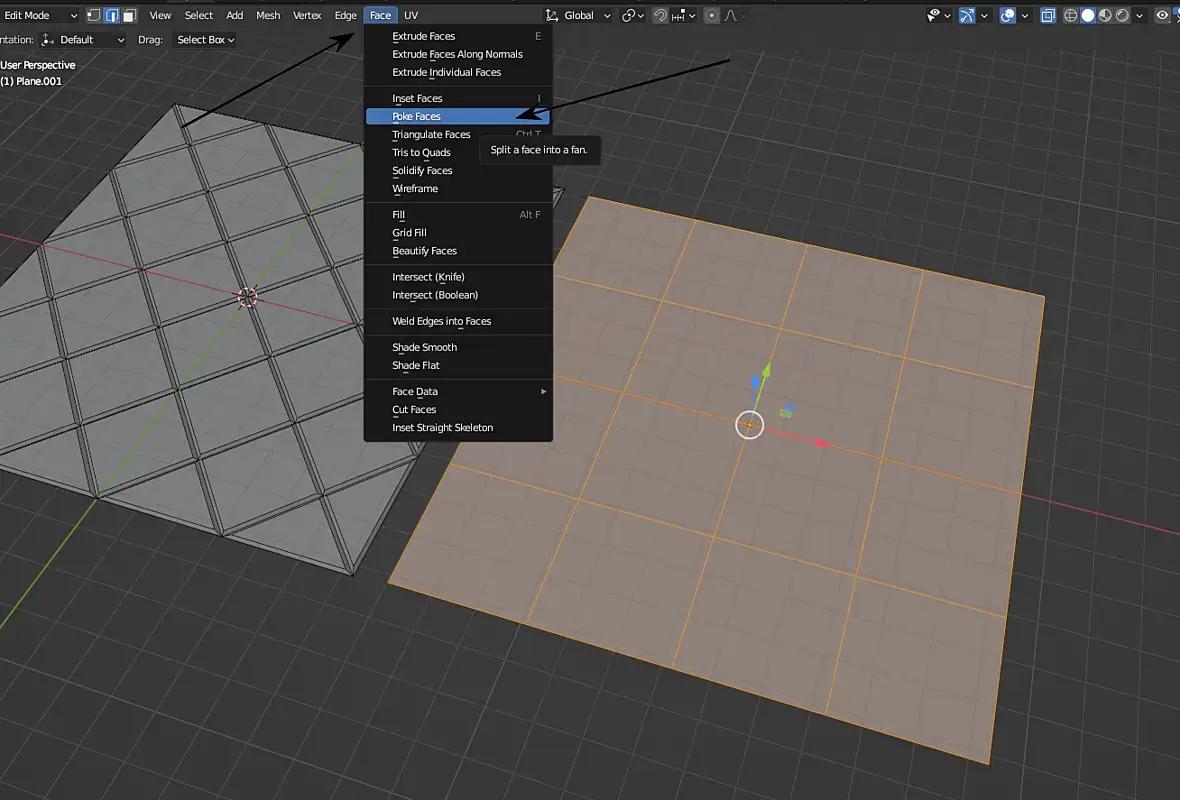Viewport: 1180px width, 800px height.
Task: Select face select mode icon
Action: 129,15
